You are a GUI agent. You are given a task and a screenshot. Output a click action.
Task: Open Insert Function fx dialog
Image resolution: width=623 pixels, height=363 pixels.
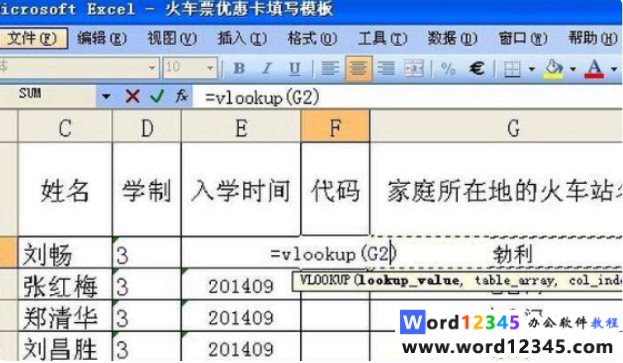point(182,96)
